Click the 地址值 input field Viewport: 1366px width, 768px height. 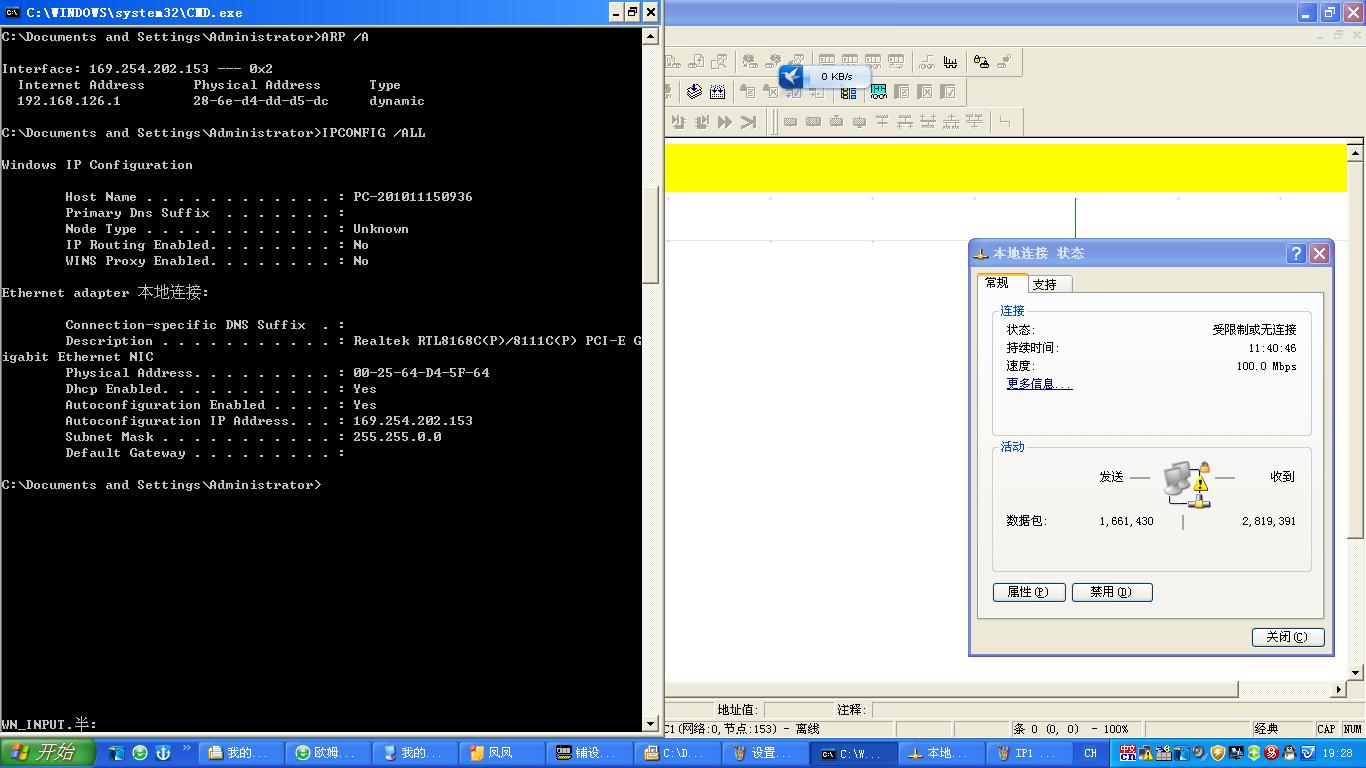[798, 710]
